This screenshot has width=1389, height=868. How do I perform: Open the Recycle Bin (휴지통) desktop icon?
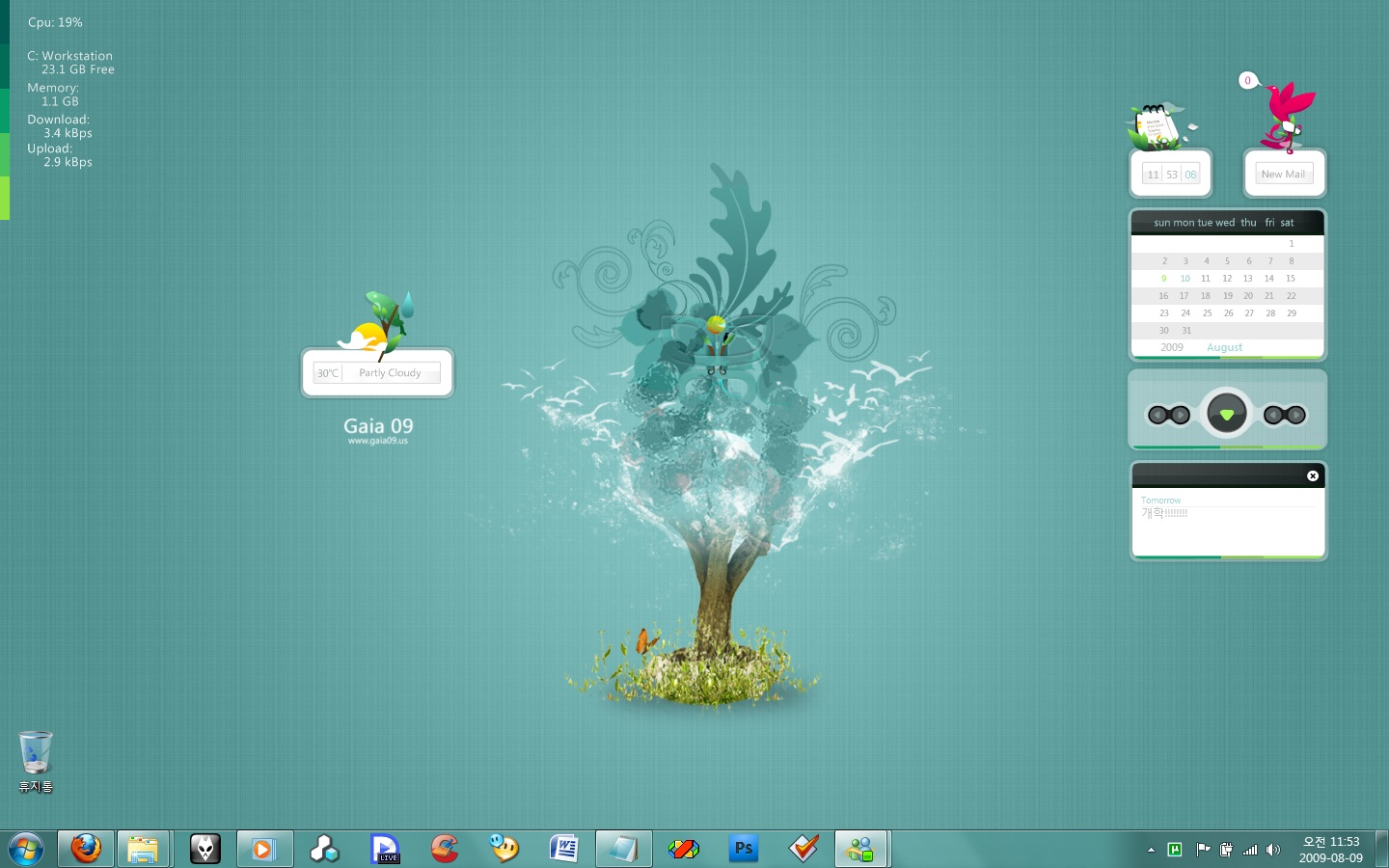[36, 762]
